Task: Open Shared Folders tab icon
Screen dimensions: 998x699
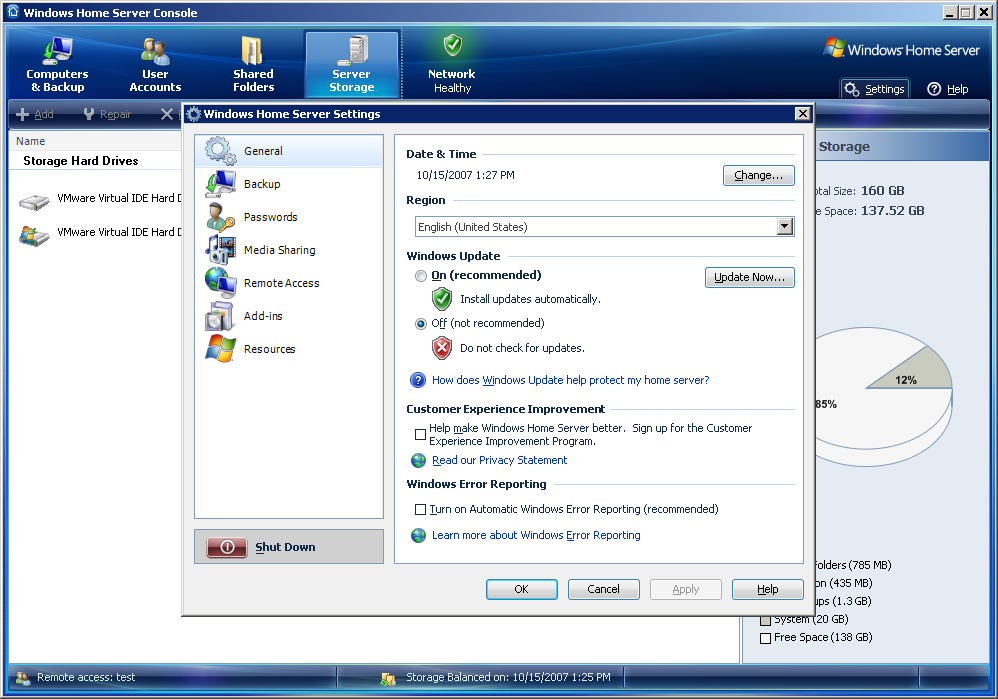Action: (x=253, y=50)
